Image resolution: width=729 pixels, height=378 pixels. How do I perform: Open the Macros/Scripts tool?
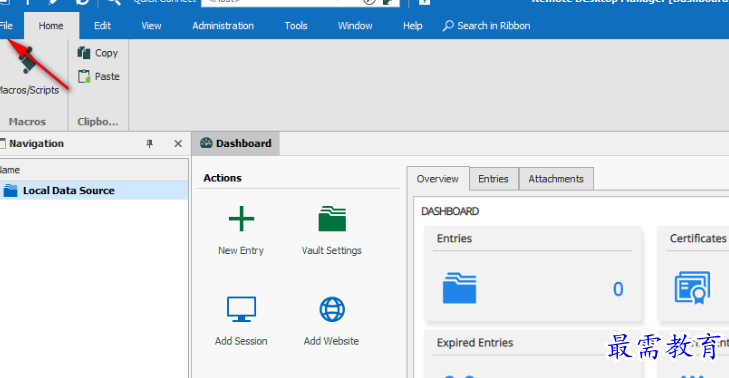click(x=28, y=71)
